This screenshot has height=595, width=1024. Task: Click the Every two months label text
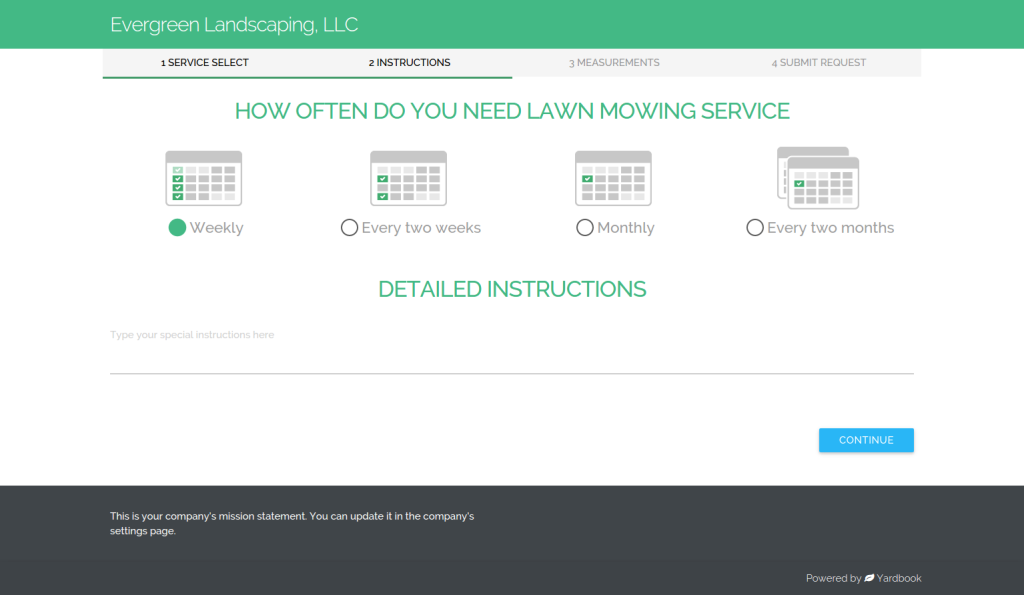point(831,227)
